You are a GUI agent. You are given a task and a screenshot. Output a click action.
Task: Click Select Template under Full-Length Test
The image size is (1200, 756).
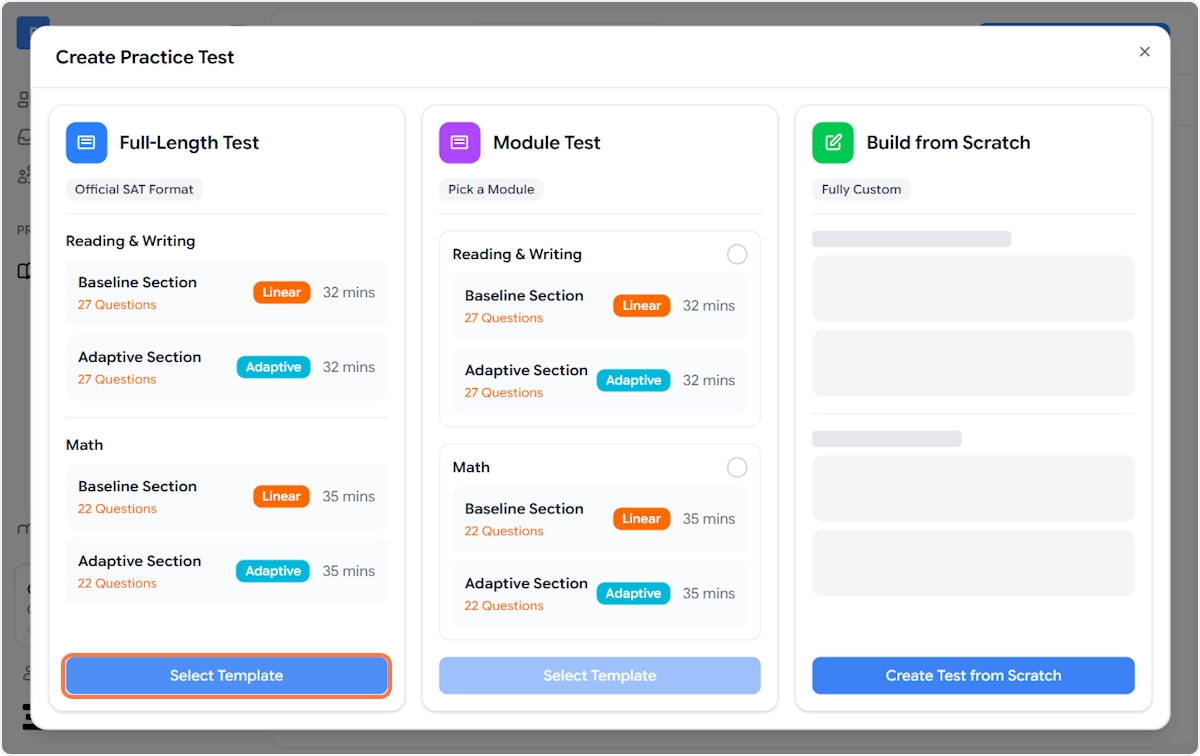(227, 676)
